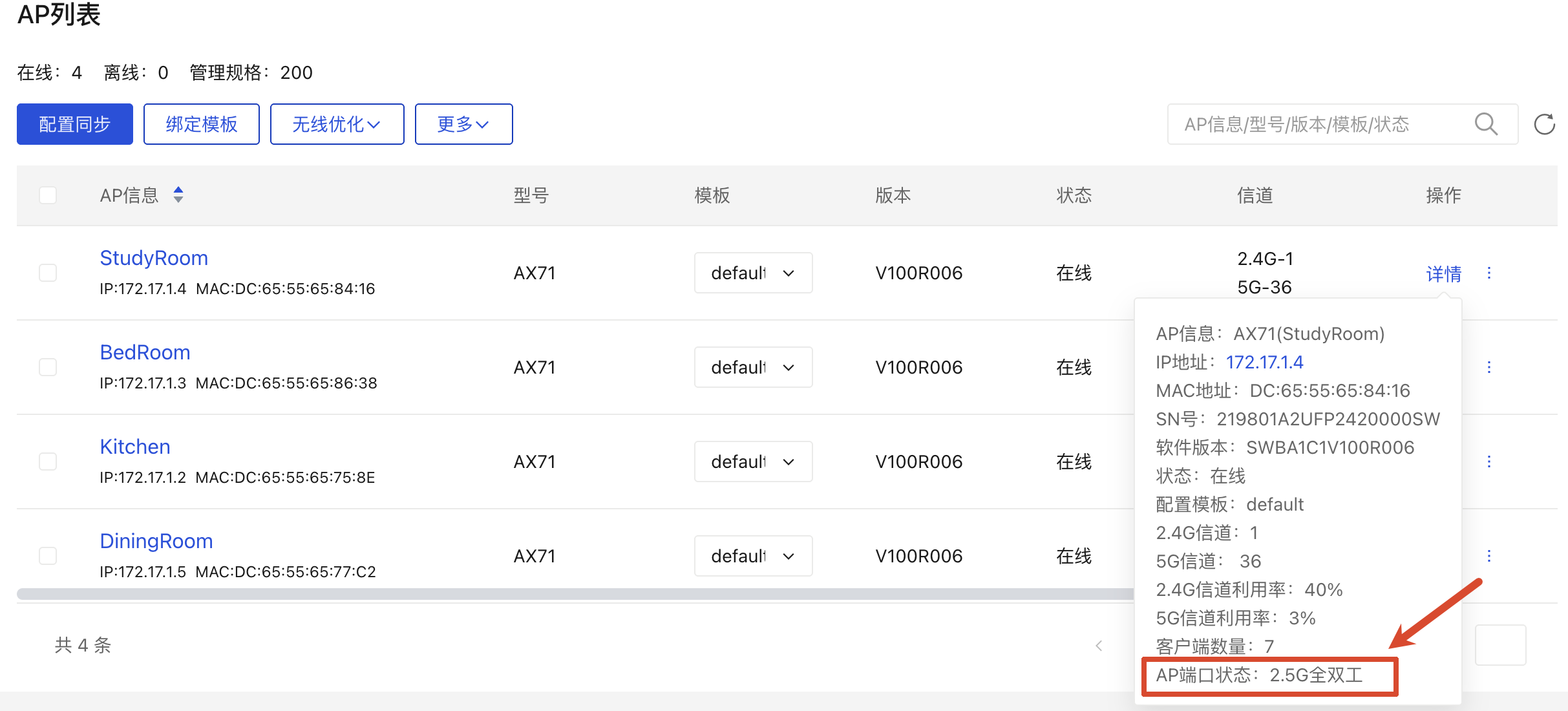Open more actions for StudyRoom row
Image resolution: width=1568 pixels, height=711 pixels.
point(1489,273)
